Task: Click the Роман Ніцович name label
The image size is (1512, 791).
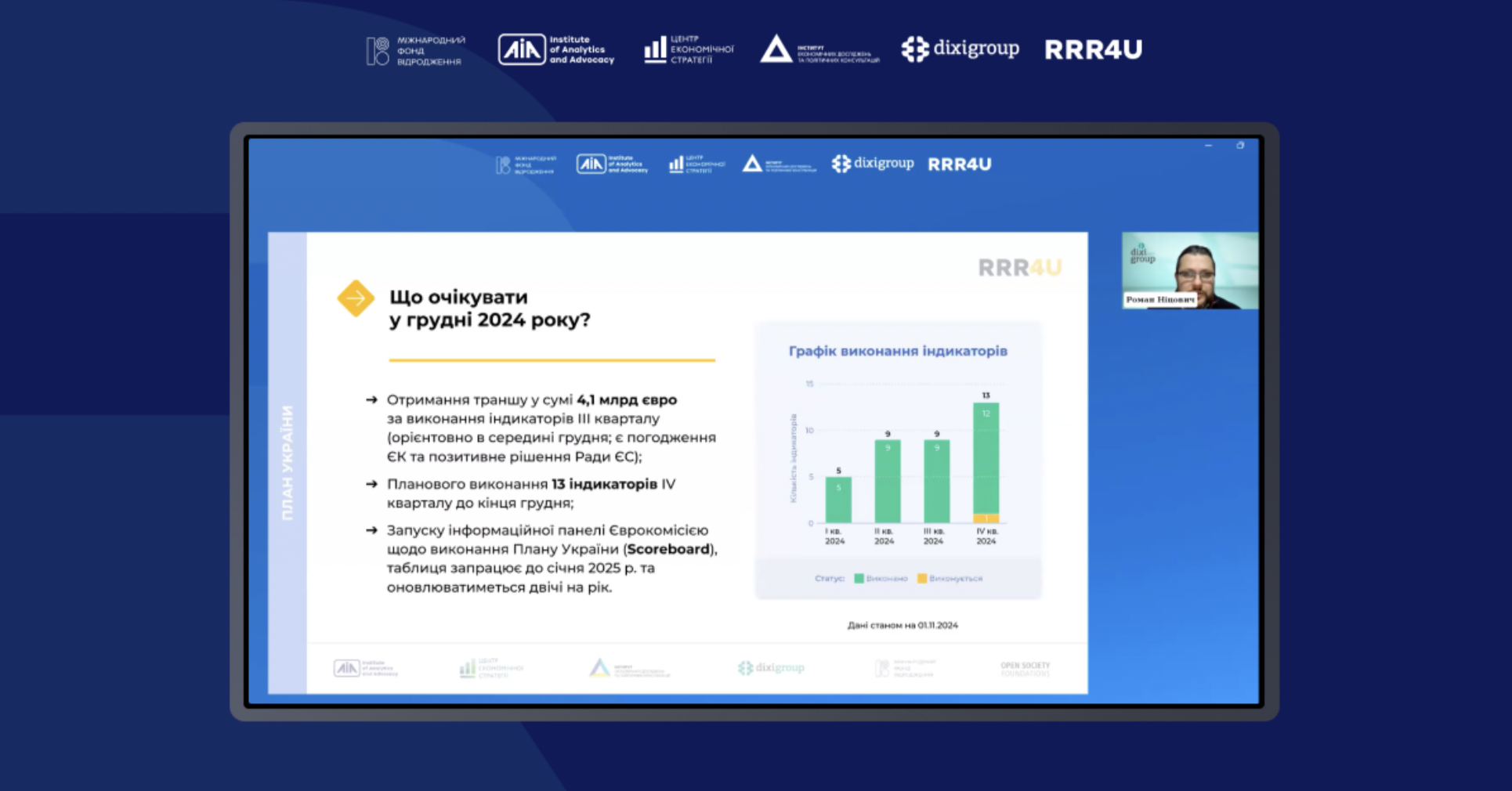Action: pos(1159,300)
